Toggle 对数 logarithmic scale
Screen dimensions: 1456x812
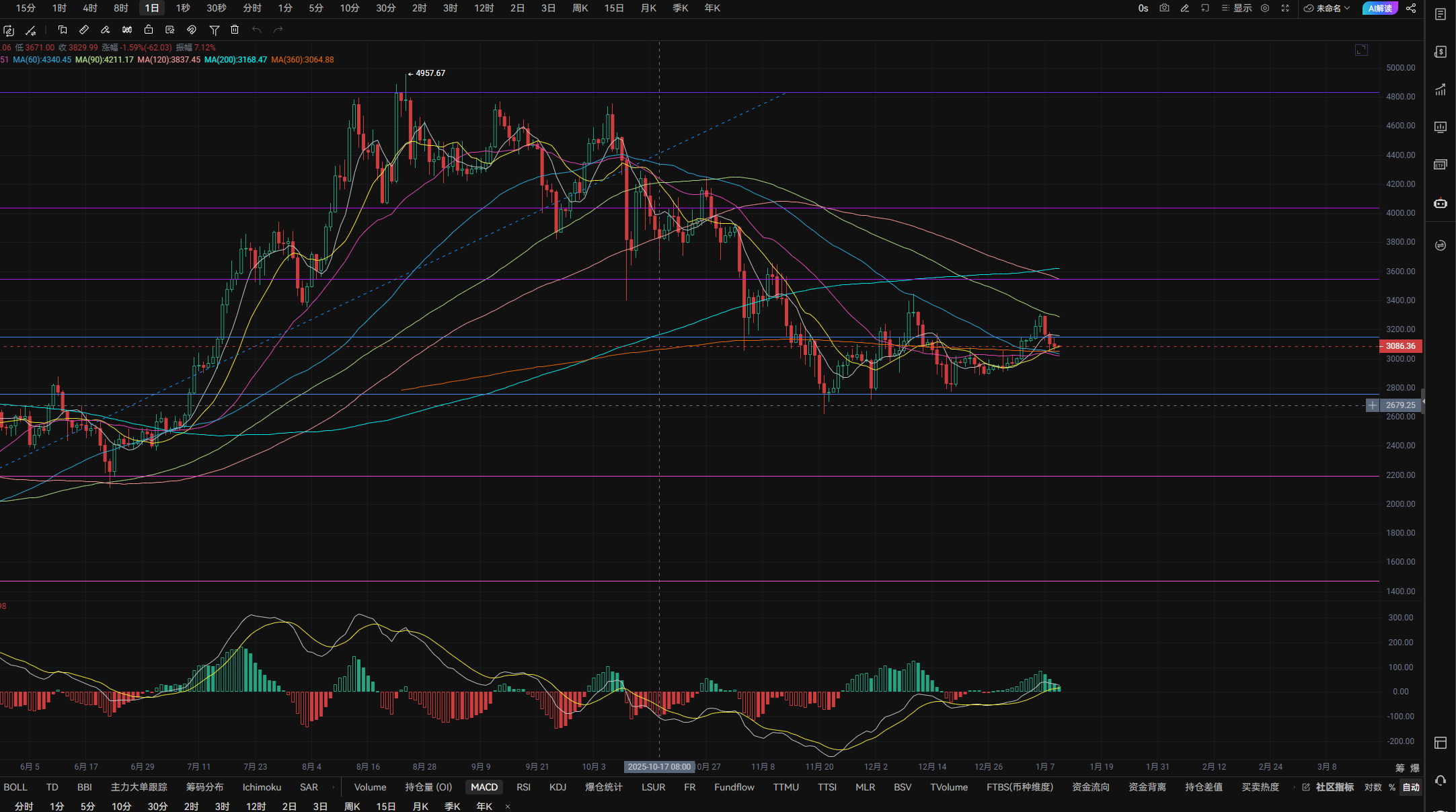click(x=1373, y=787)
